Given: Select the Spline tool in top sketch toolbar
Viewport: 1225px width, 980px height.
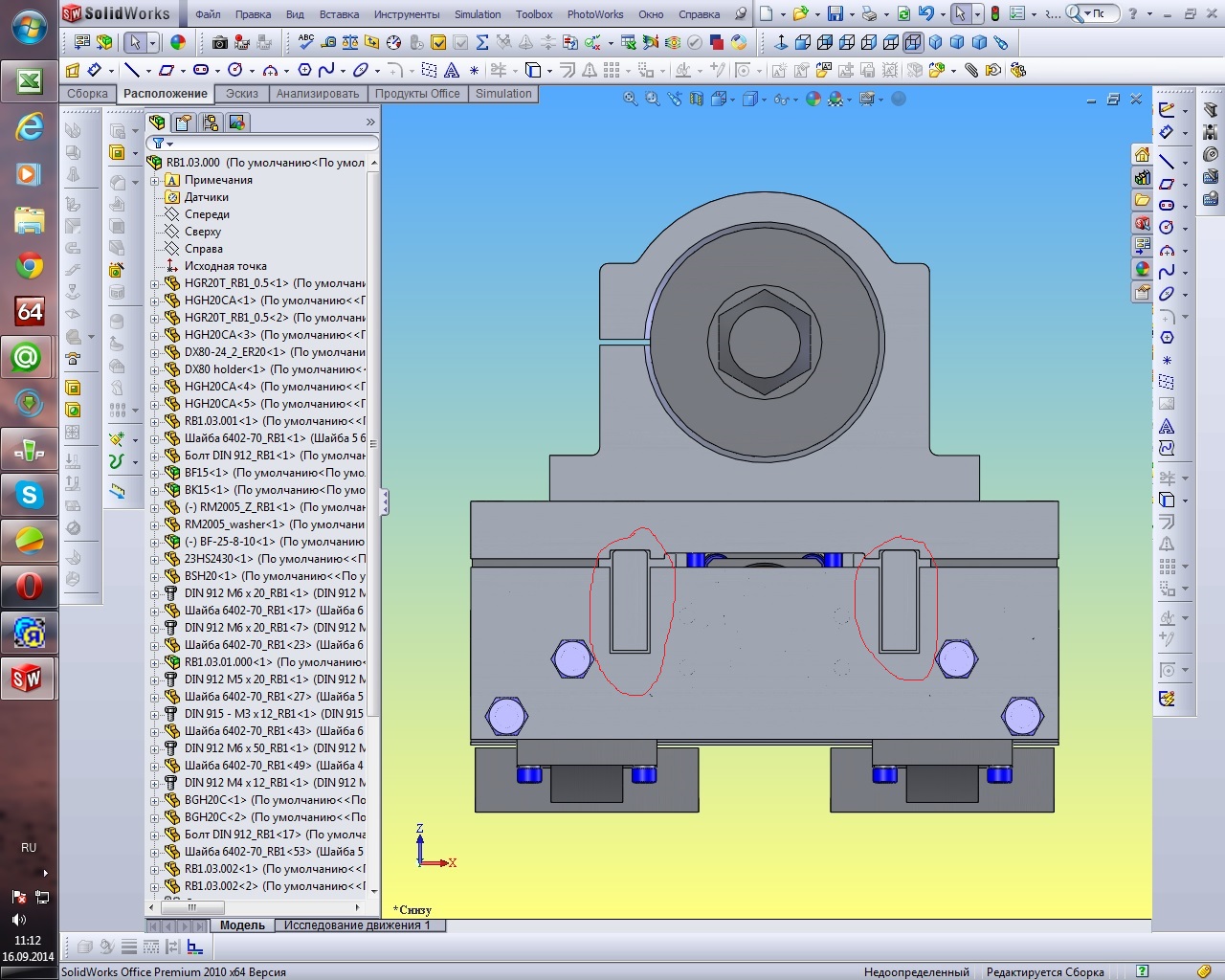Looking at the screenshot, I should (x=326, y=70).
